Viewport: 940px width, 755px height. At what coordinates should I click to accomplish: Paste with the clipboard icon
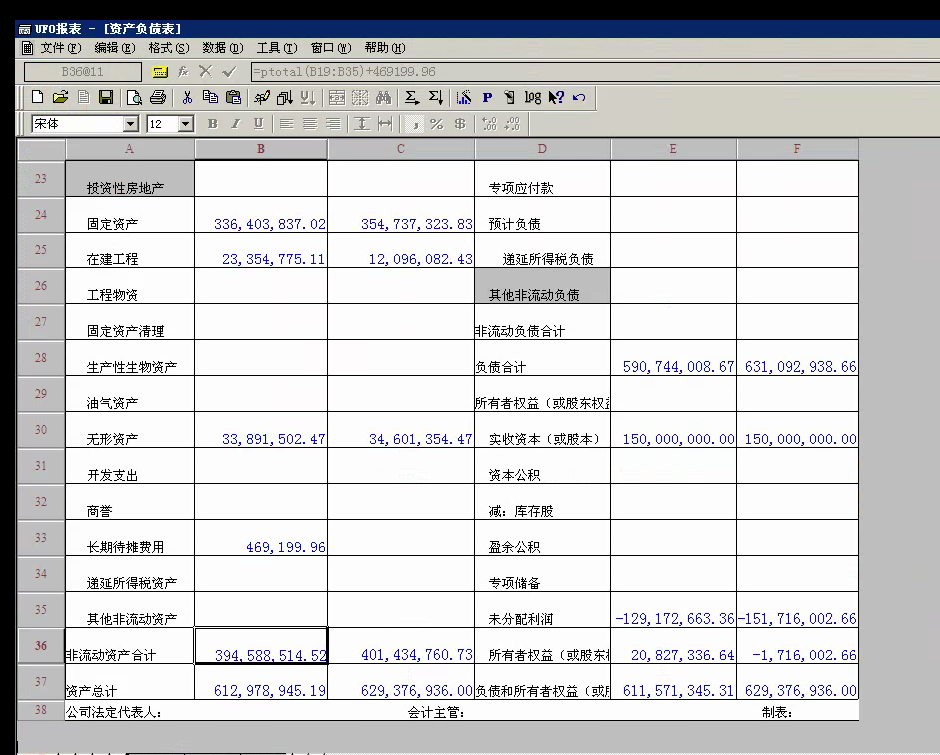click(233, 97)
